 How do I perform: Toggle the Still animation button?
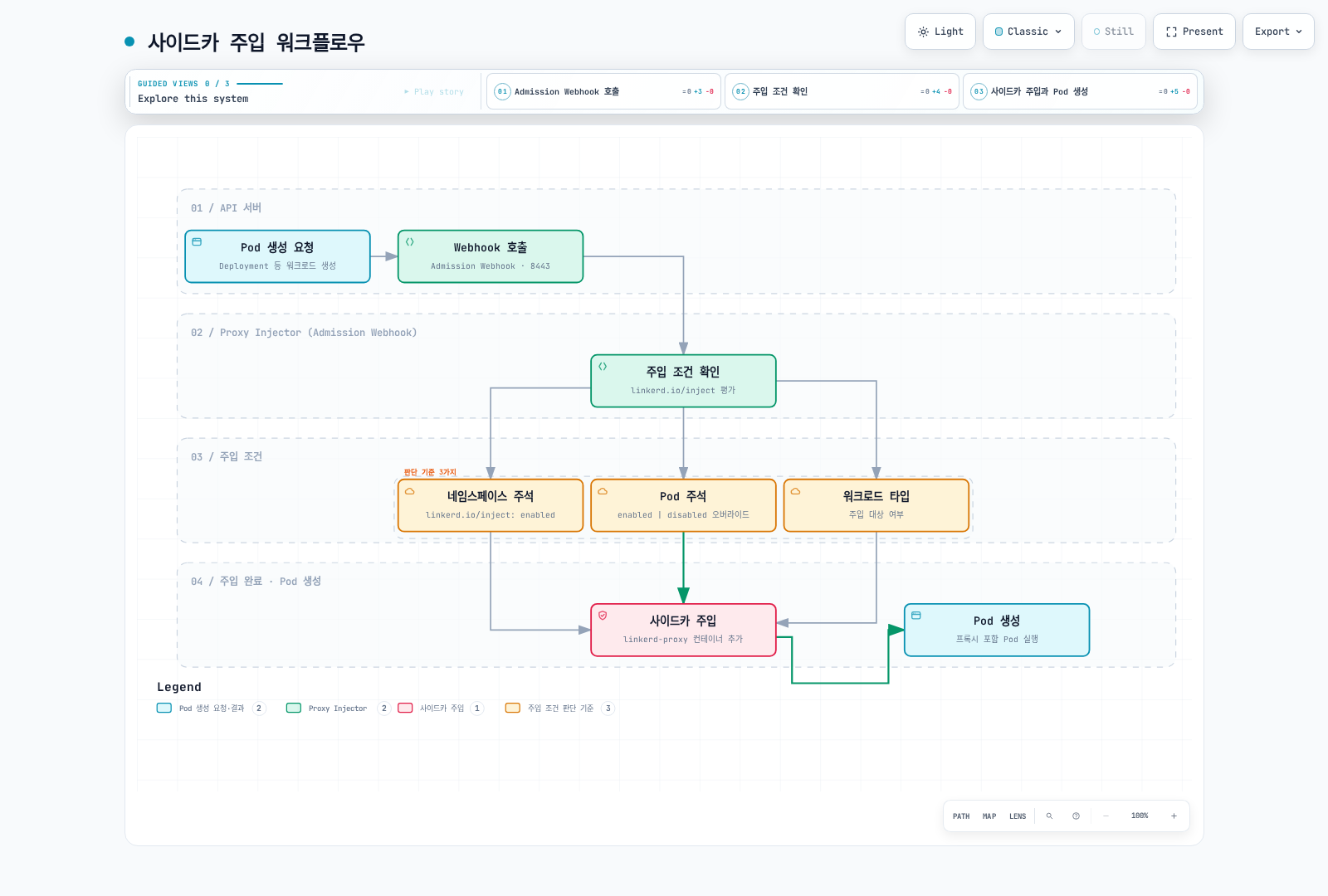1114,32
